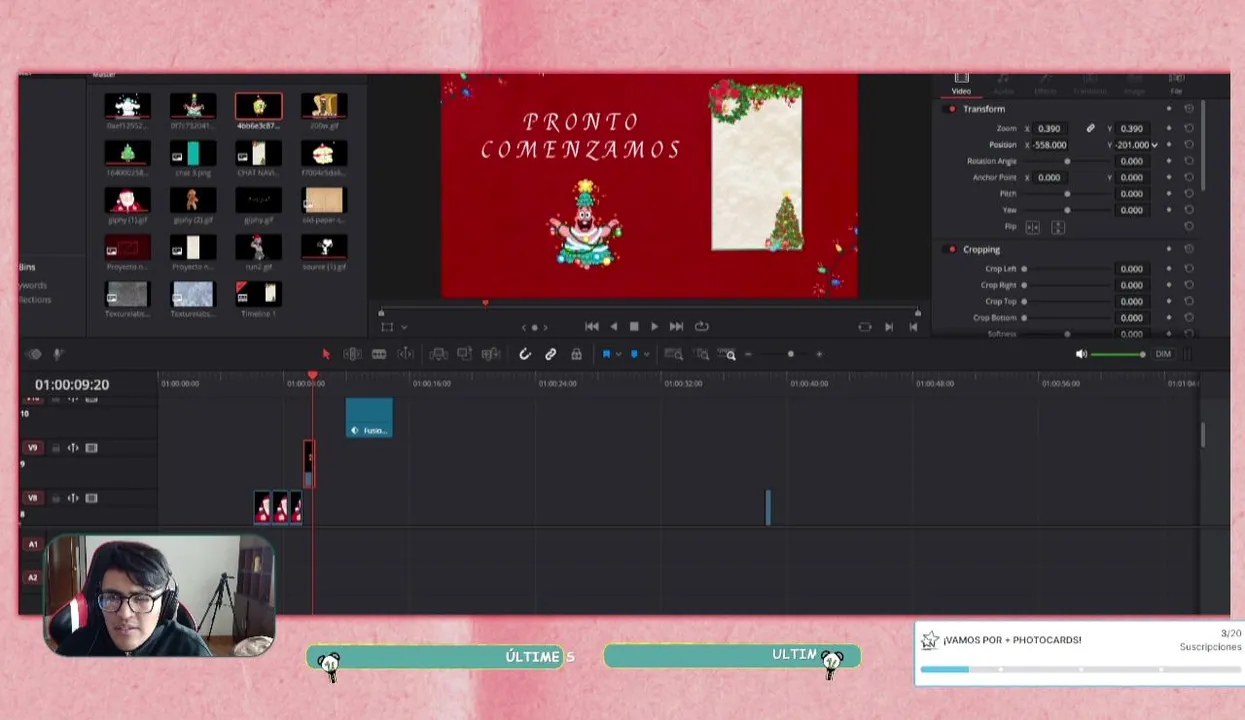Disable the Transform section toggle

coord(952,109)
